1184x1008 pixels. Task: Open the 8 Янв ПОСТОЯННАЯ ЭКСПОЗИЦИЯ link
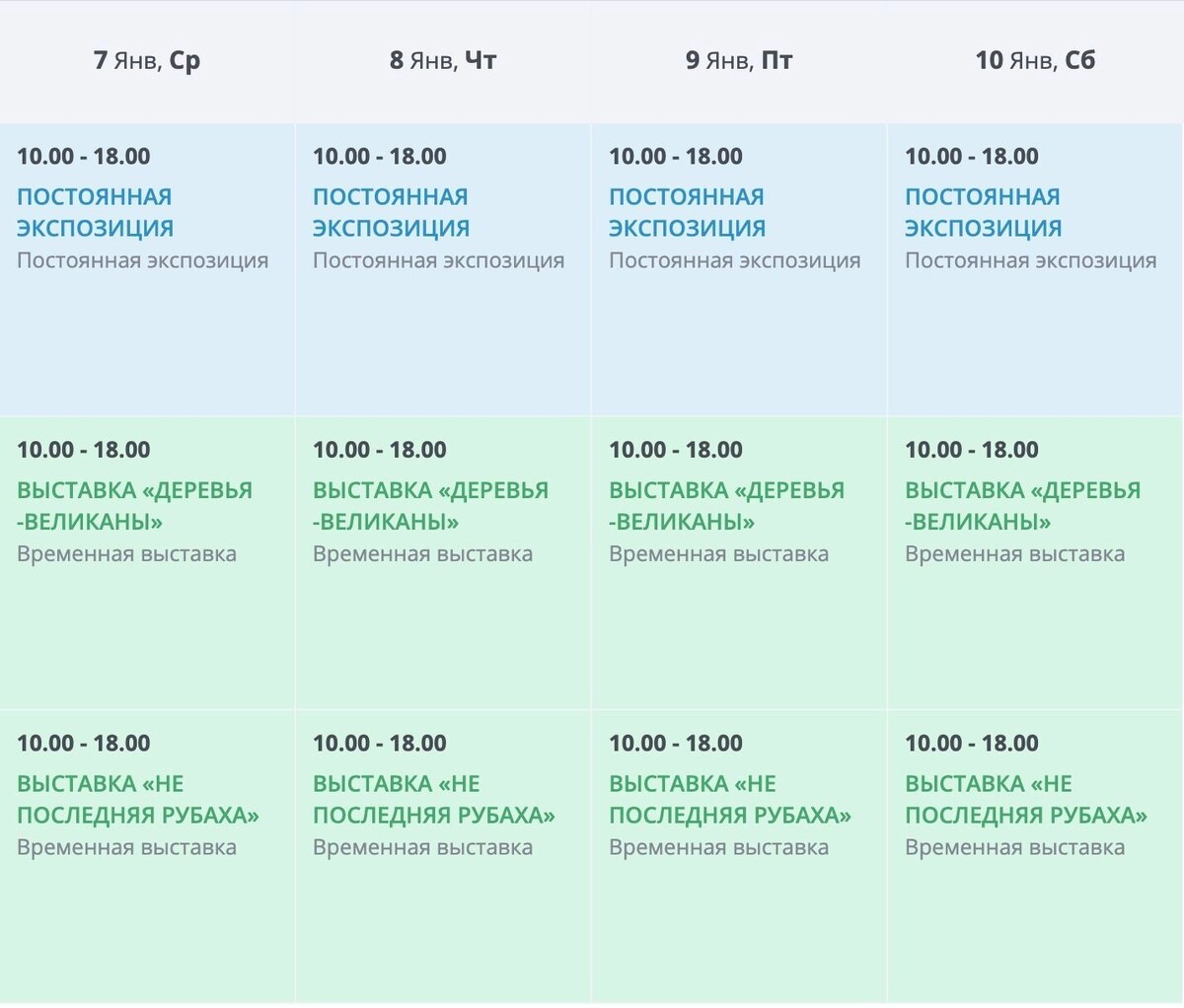pyautogui.click(x=391, y=212)
